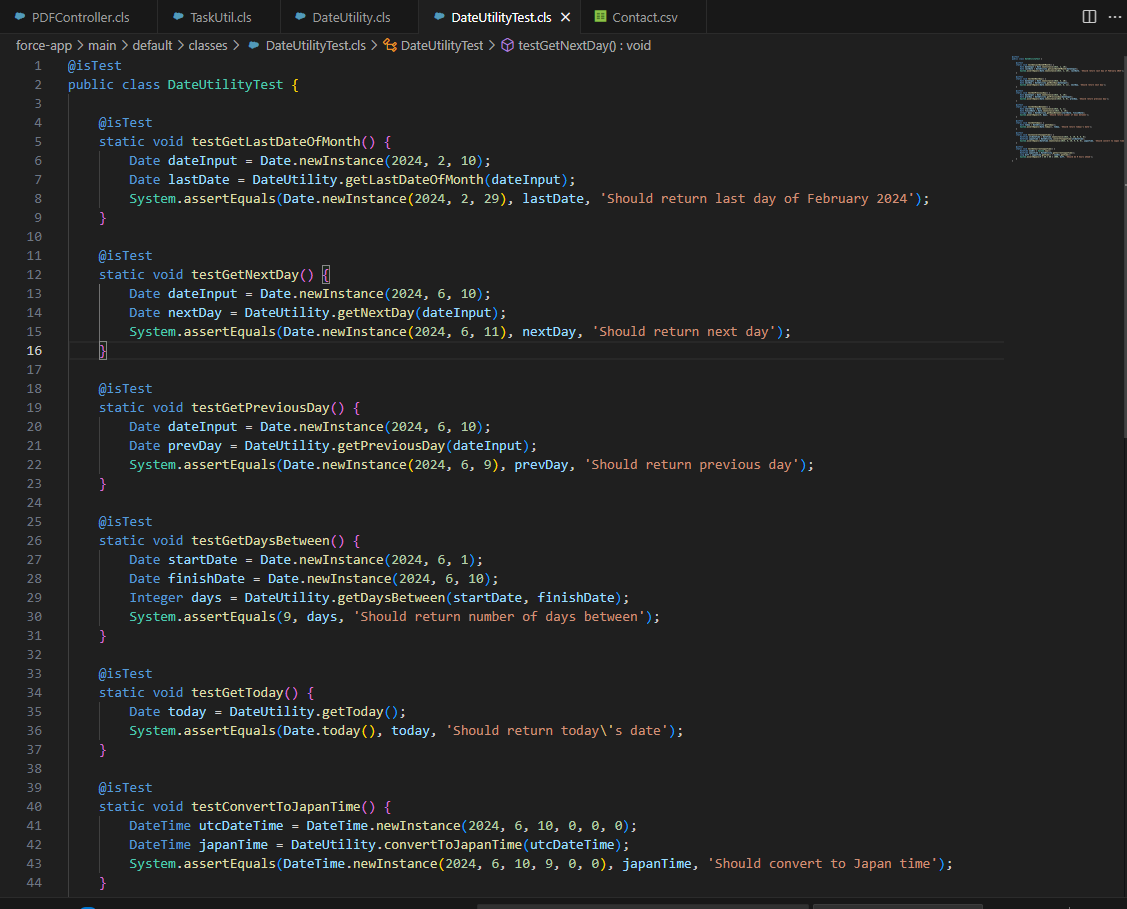Viewport: 1127px width, 909px height.
Task: Open the More Actions ellipsis menu
Action: click(x=1113, y=17)
